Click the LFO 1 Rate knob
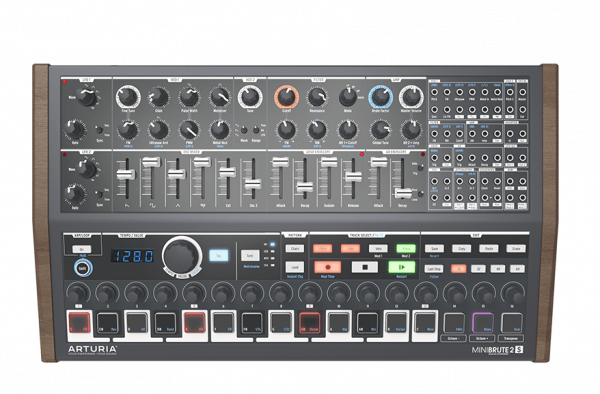Viewport: 600px width, 394px height. tap(74, 129)
